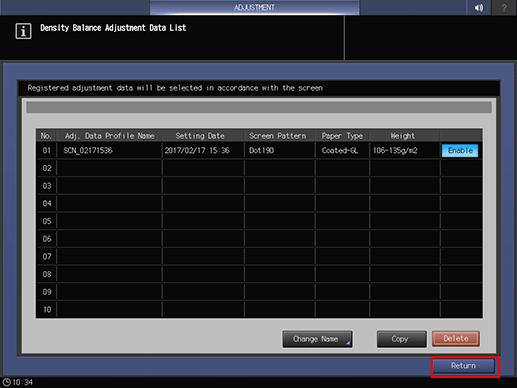Toggle the Enable button for row 01
This screenshot has height=388, width=517.
click(x=460, y=150)
